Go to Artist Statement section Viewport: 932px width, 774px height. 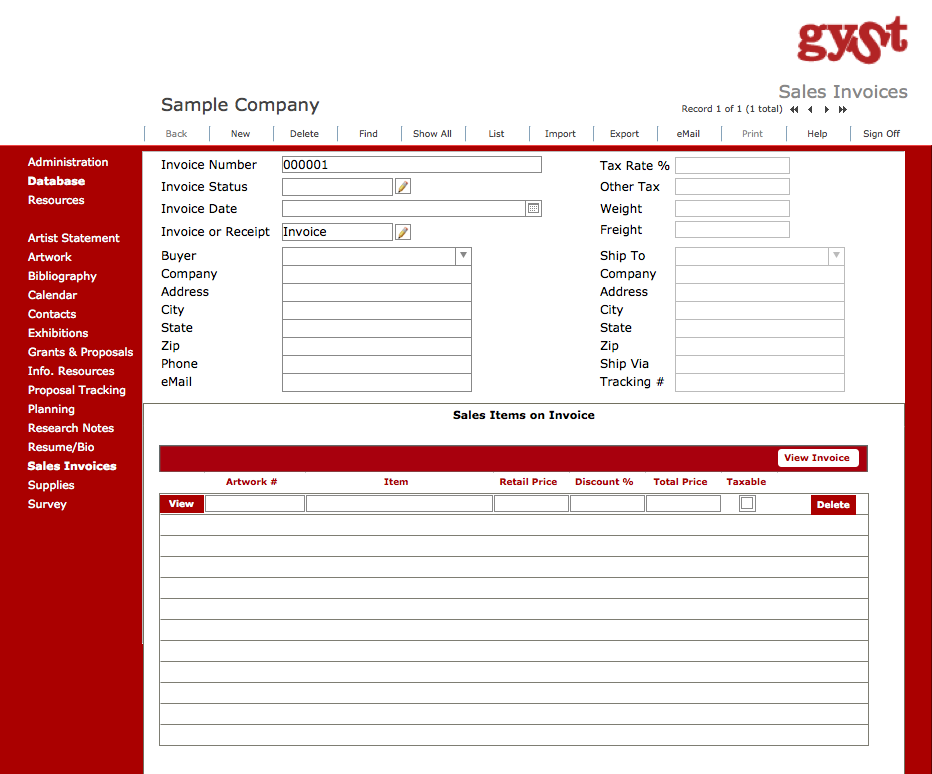(74, 238)
